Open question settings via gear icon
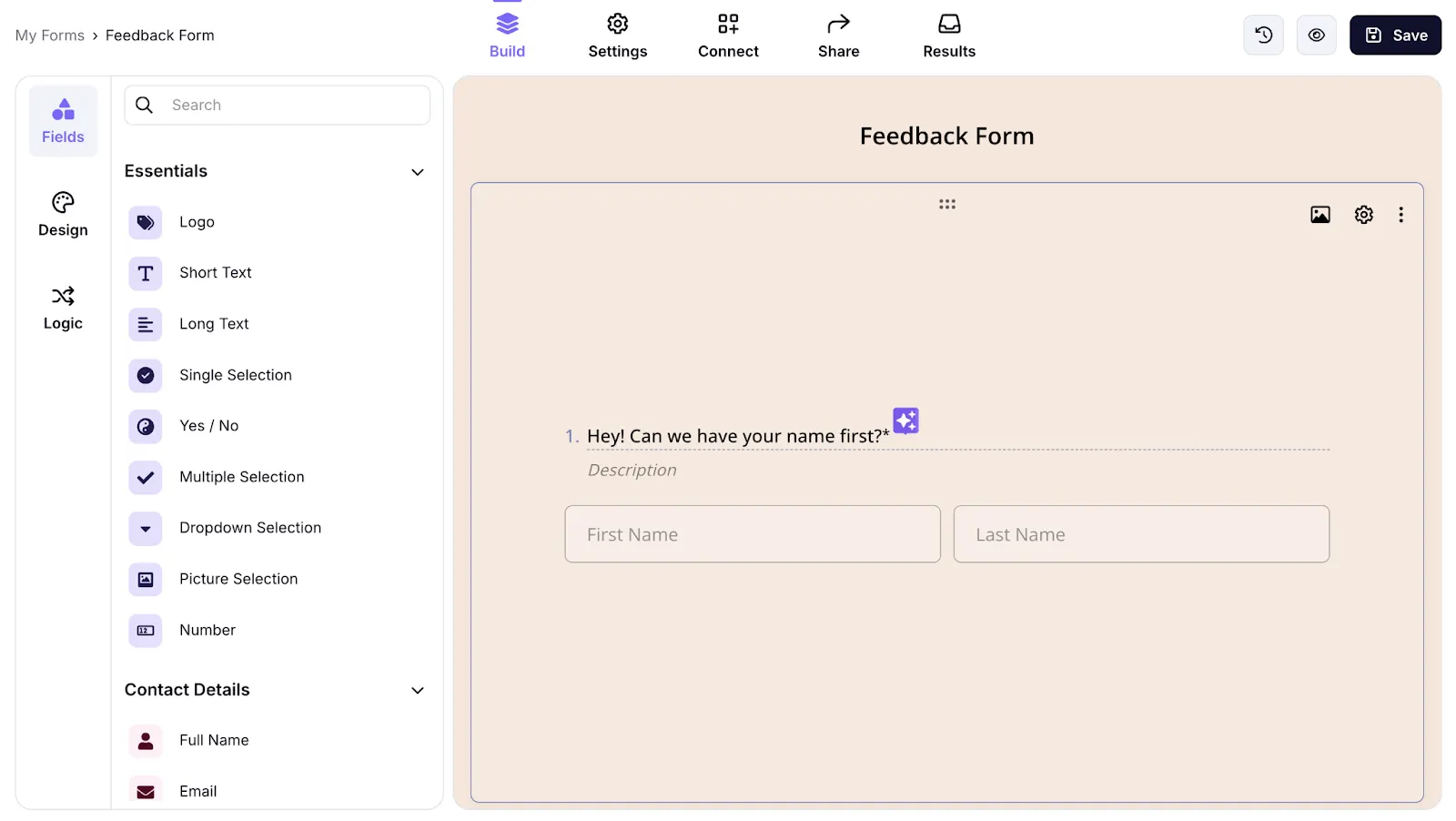 1362,214
